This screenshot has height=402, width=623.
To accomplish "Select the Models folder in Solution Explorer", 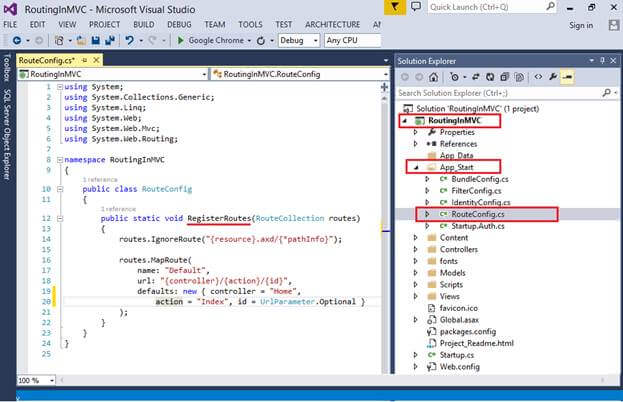I will pyautogui.click(x=453, y=273).
